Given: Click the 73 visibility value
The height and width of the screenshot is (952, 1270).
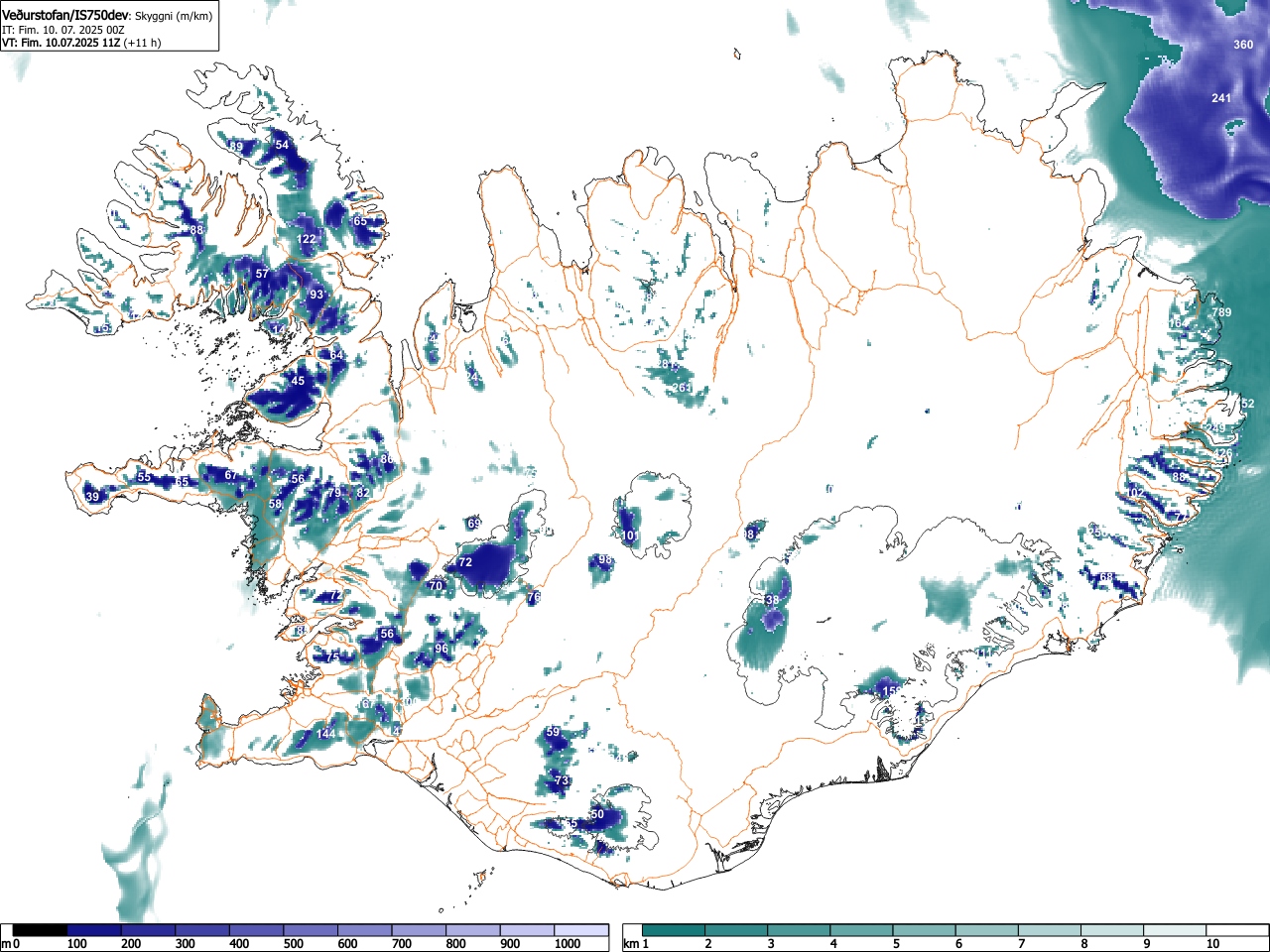Looking at the screenshot, I should tap(562, 780).
